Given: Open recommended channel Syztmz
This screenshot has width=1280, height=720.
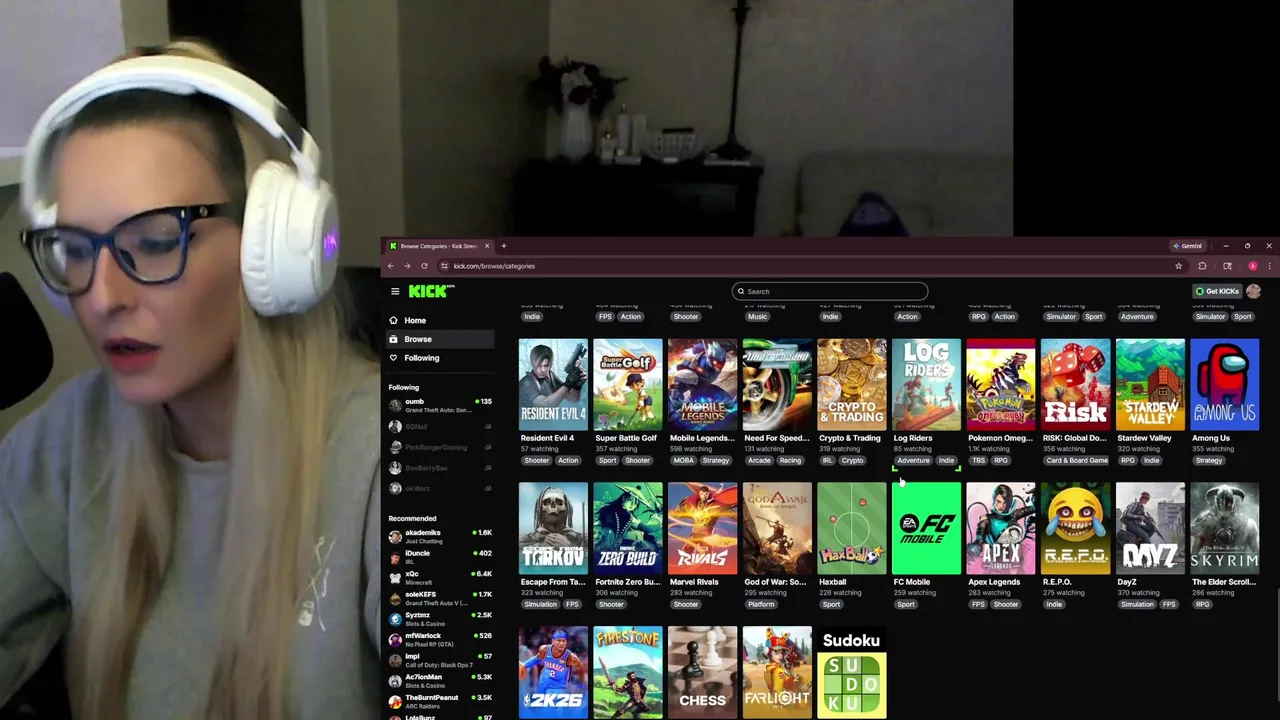Looking at the screenshot, I should click(x=440, y=619).
